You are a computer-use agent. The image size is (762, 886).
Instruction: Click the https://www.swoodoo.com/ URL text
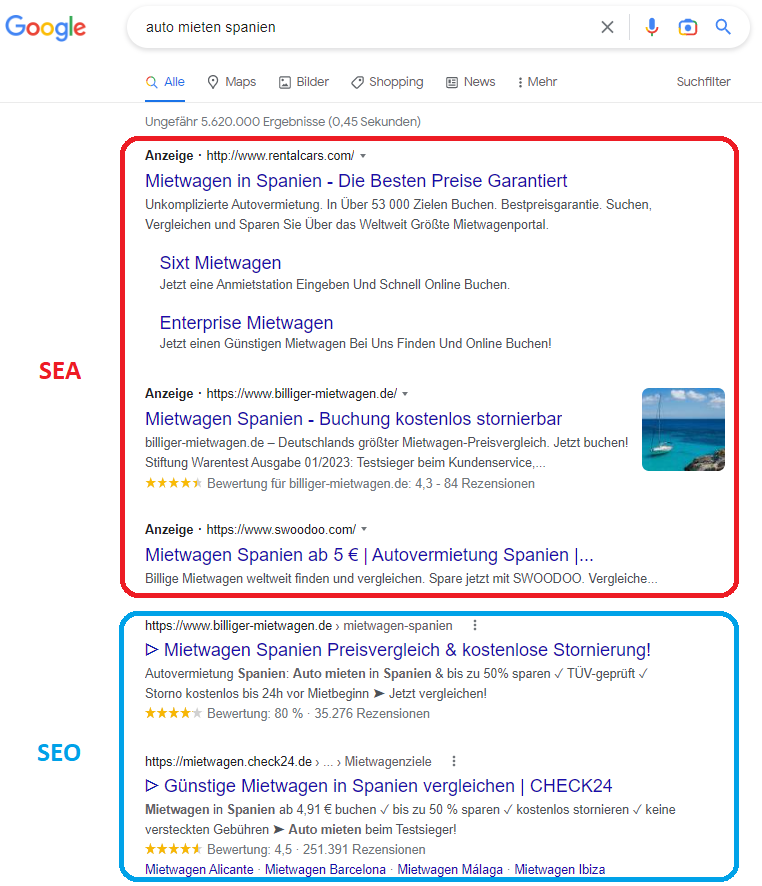click(x=281, y=529)
